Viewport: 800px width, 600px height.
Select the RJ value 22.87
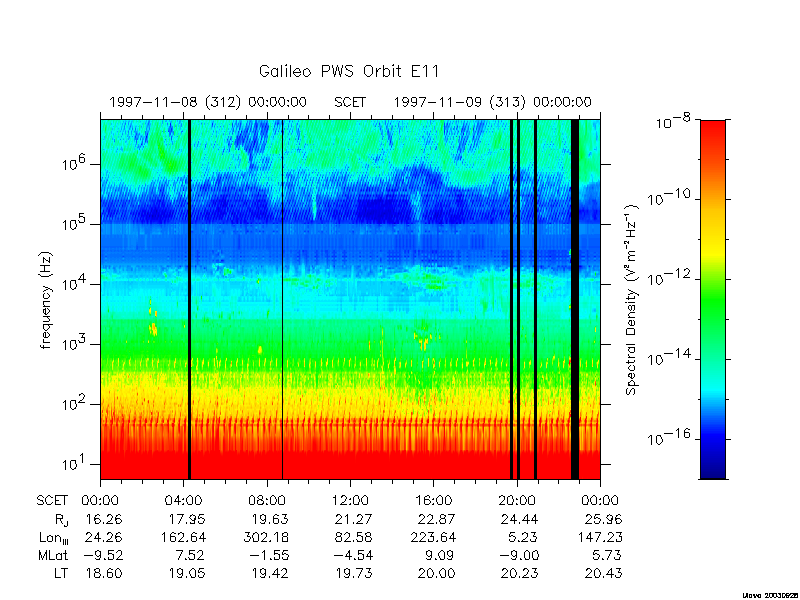(437, 519)
